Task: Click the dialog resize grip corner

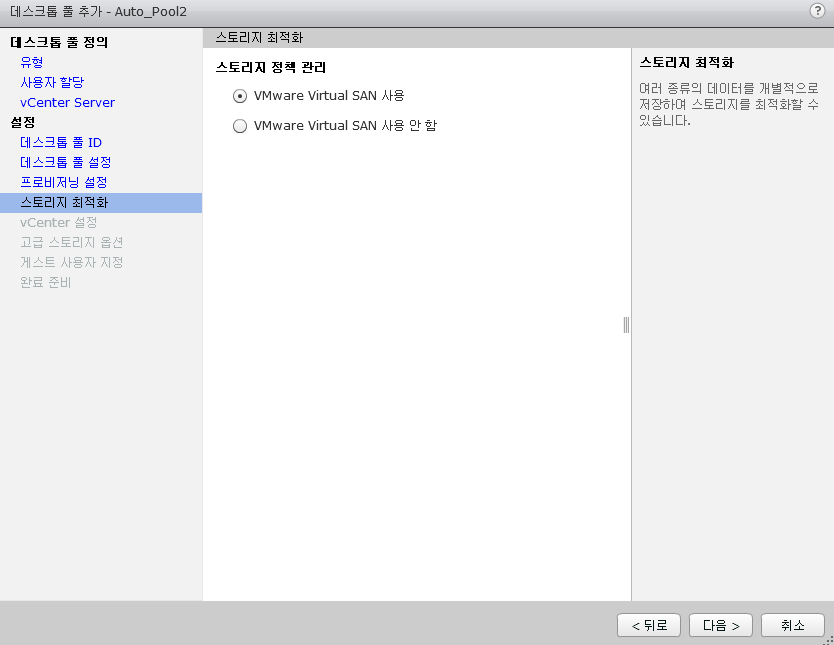Action: coord(829,640)
